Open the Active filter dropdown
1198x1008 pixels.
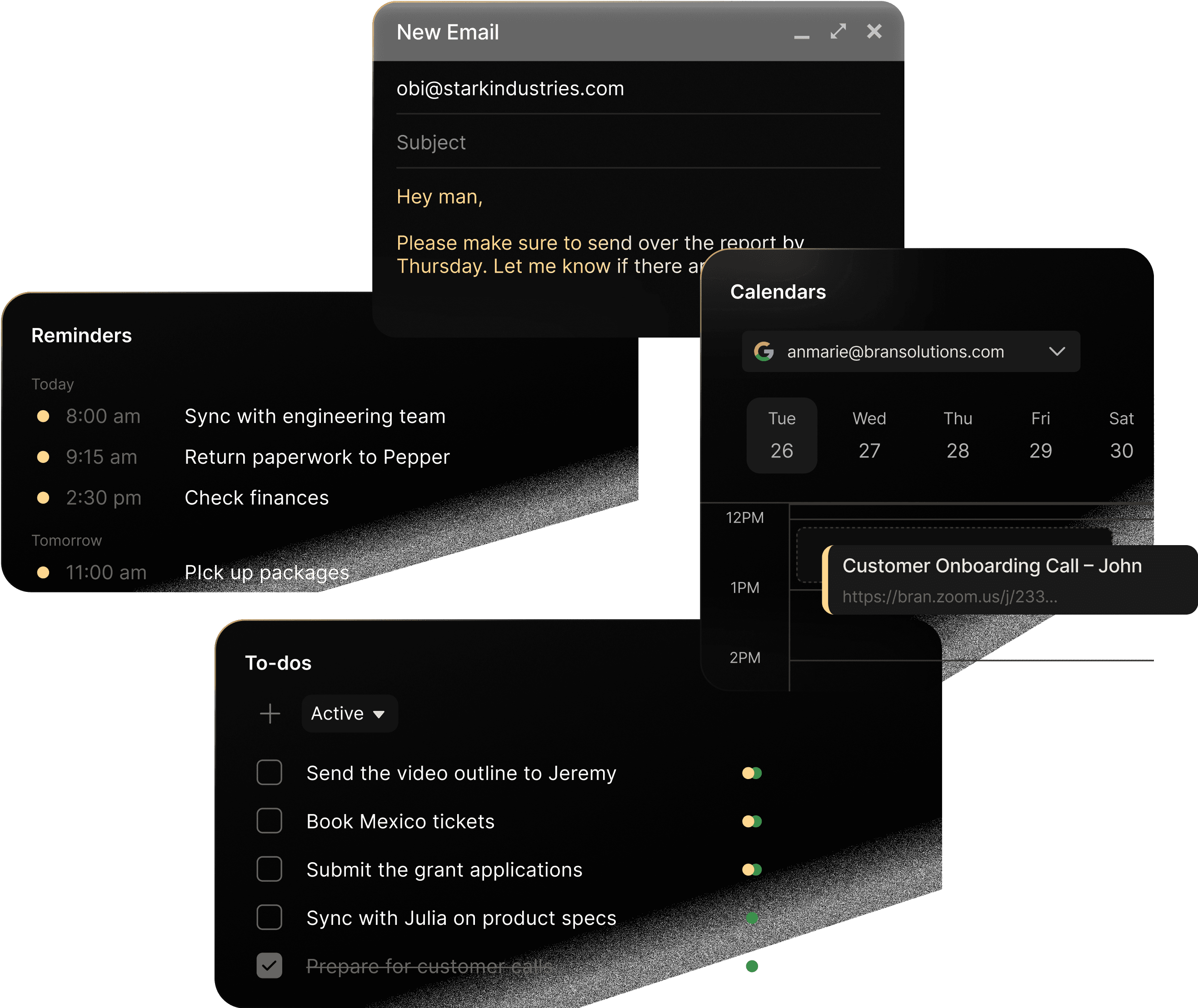pos(349,714)
